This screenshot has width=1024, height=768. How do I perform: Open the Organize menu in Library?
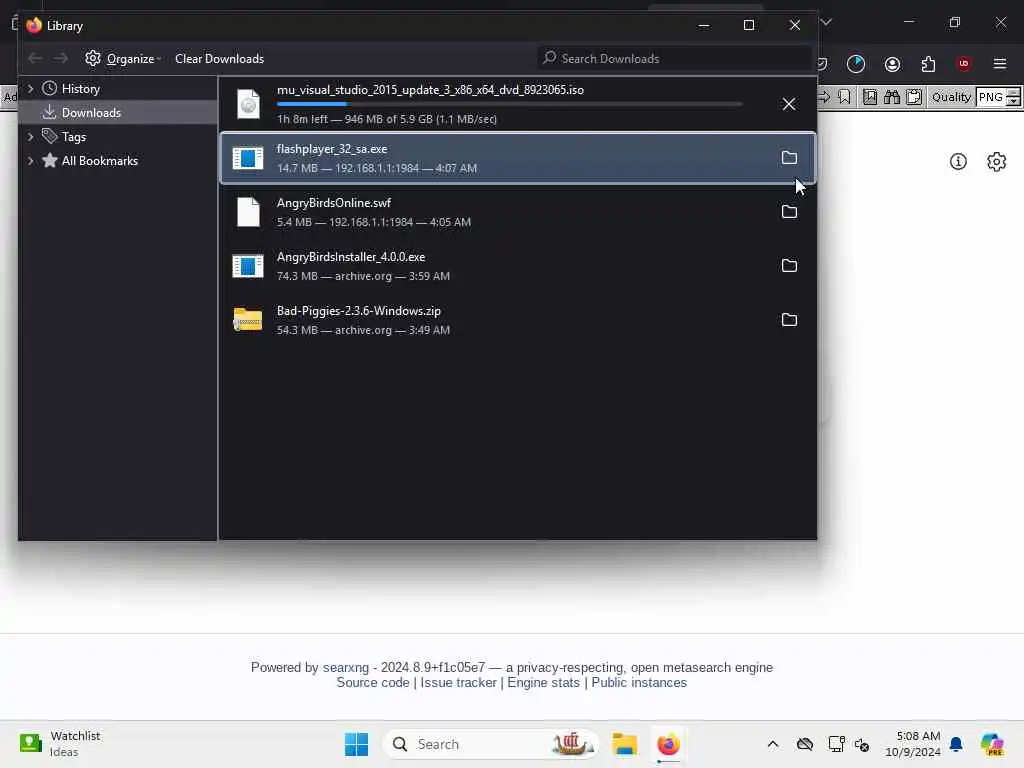pyautogui.click(x=123, y=59)
